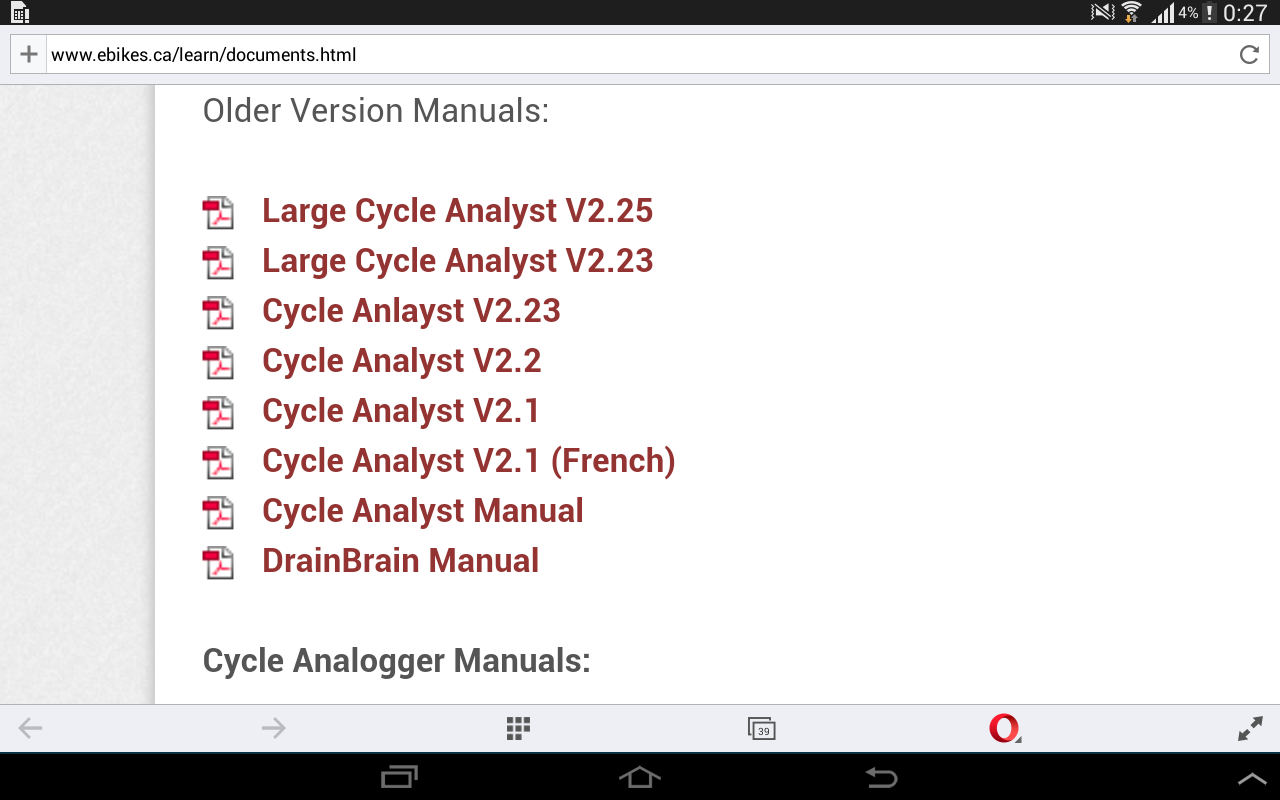1280x800 pixels.
Task: Open Cycle Anlayst V2.23 link
Action: [411, 311]
